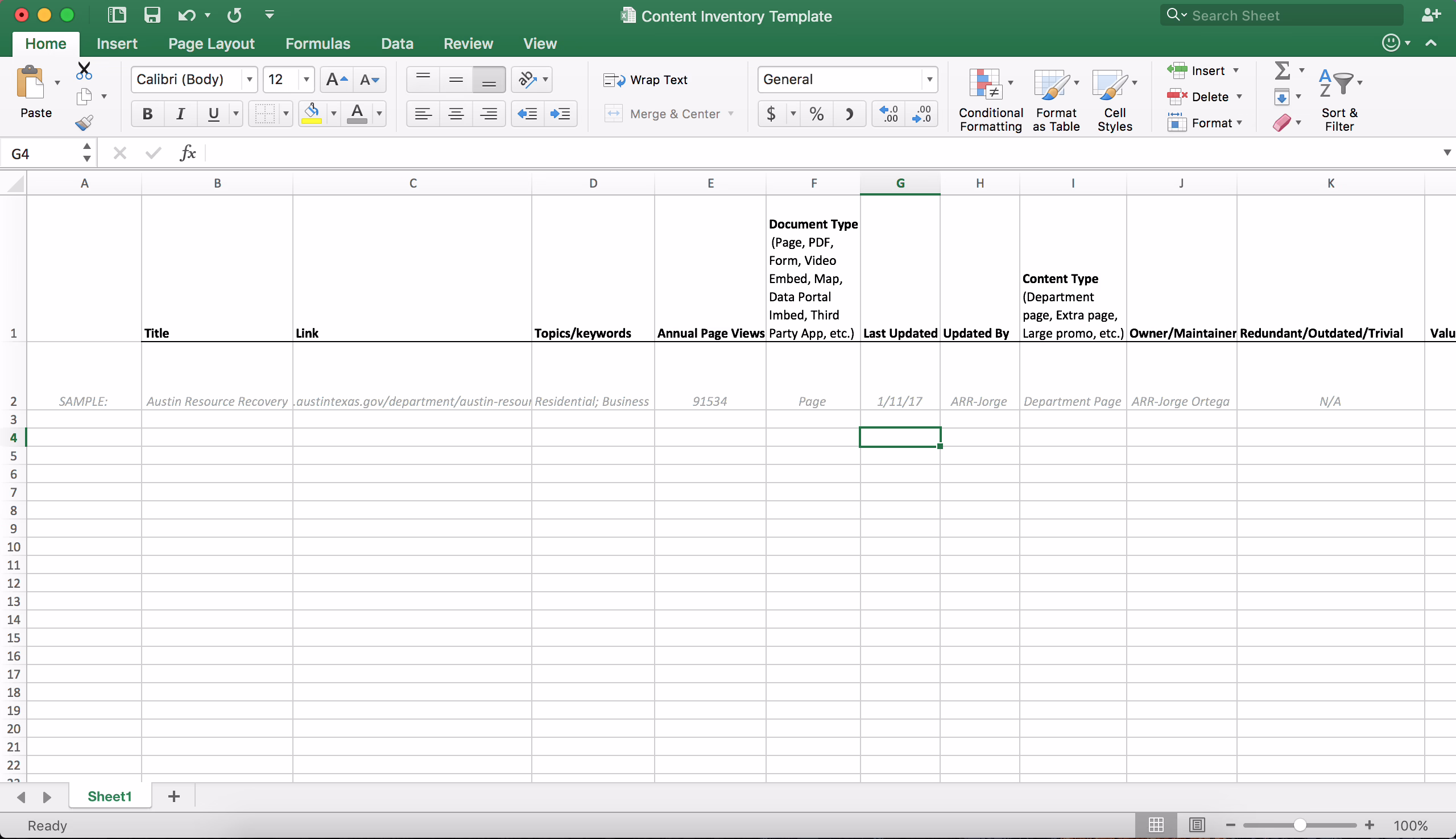Open the Formulas tab
This screenshot has height=839, width=1456.
pos(317,44)
